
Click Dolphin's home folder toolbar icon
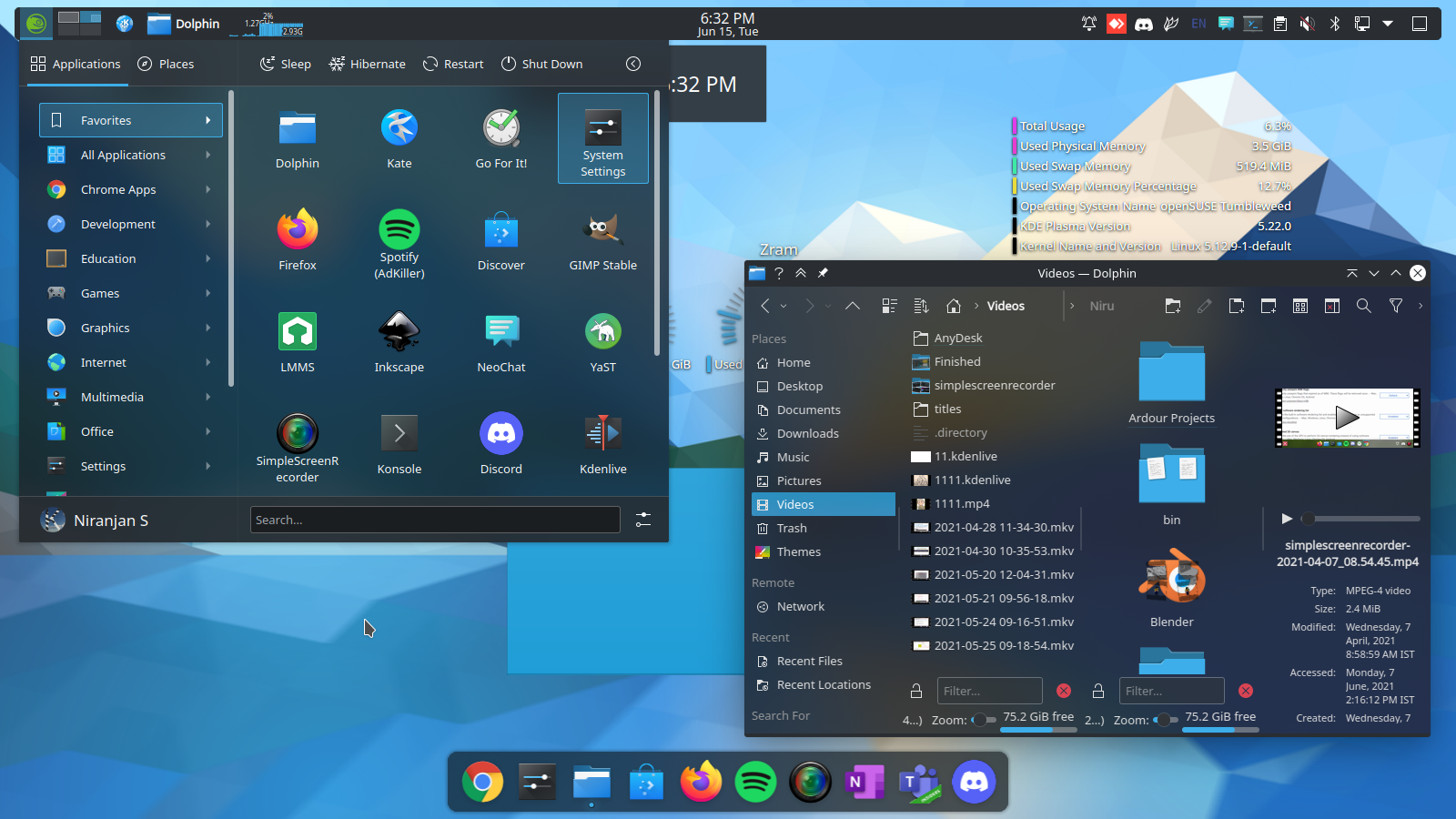[954, 306]
